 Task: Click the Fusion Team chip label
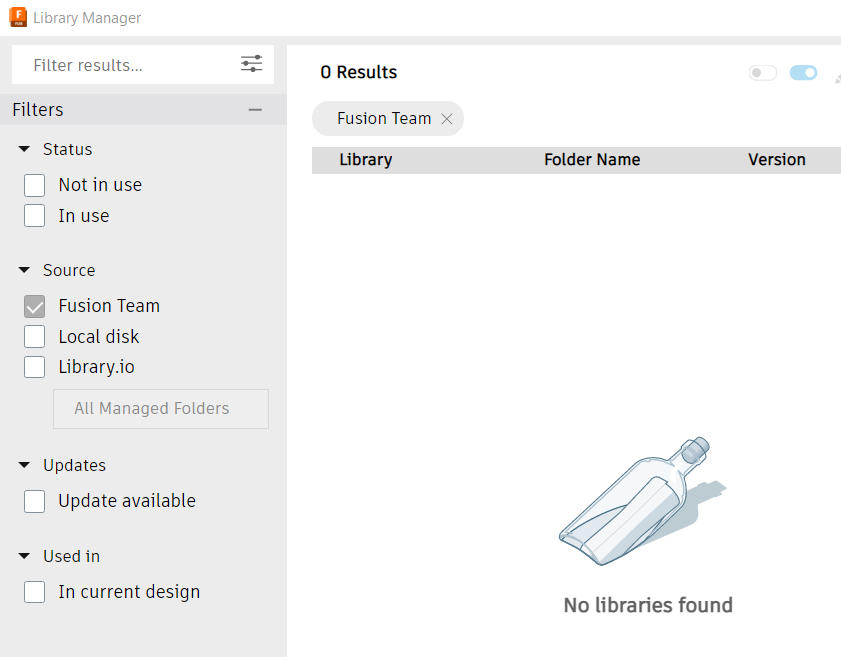(384, 119)
